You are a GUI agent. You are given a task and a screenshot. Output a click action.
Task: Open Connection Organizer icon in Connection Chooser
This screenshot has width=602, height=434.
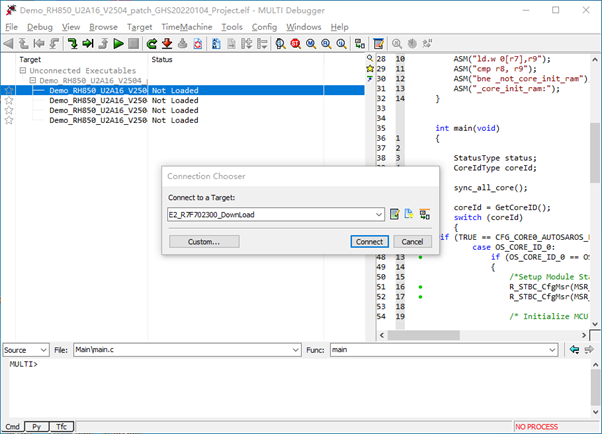point(425,214)
